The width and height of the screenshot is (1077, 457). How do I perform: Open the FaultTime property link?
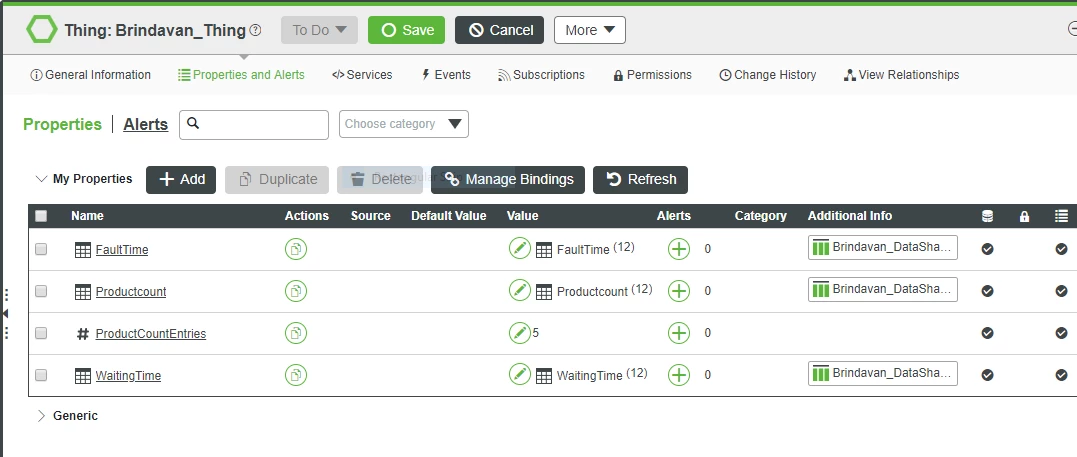pyautogui.click(x=122, y=249)
